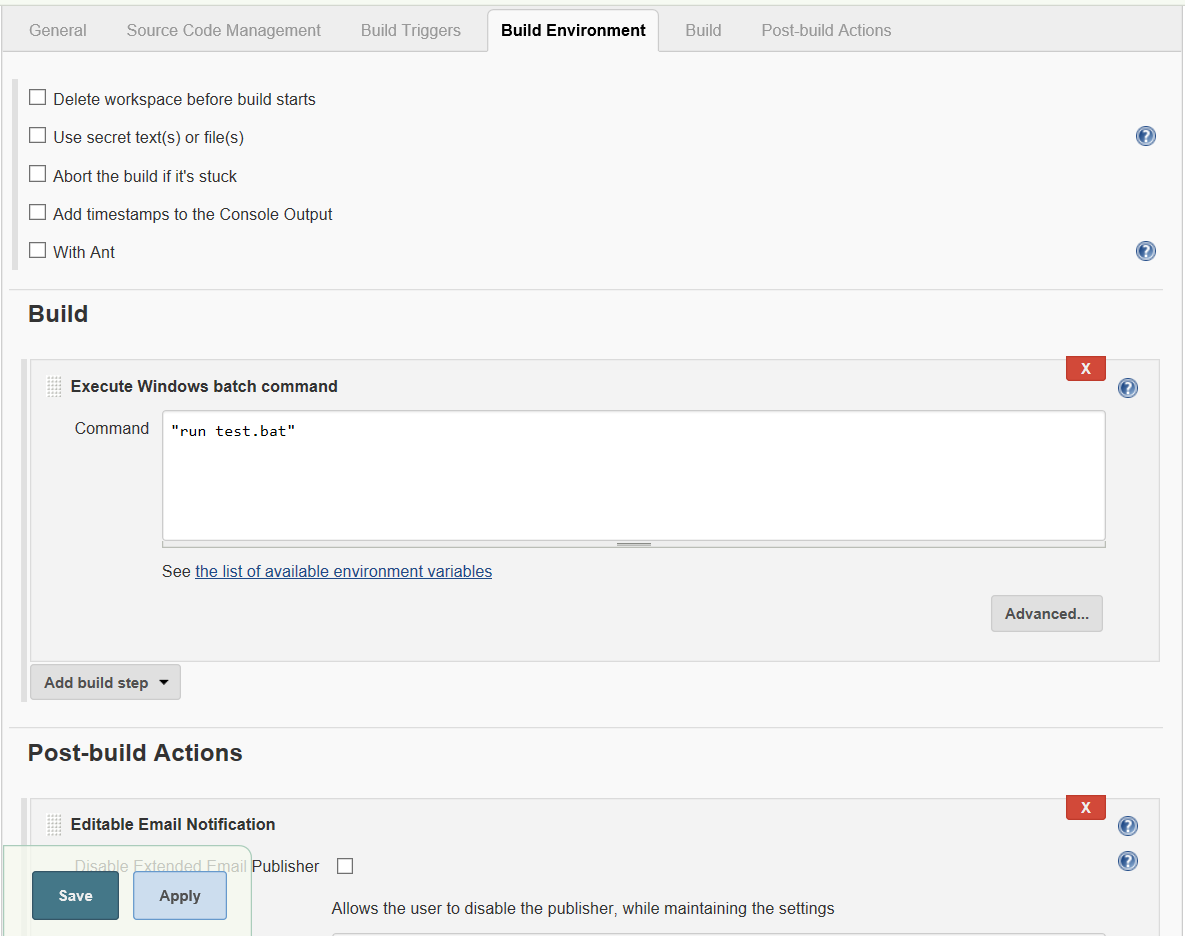
Task: Open help for Disable Extended Email Publisher
Action: pyautogui.click(x=1128, y=861)
